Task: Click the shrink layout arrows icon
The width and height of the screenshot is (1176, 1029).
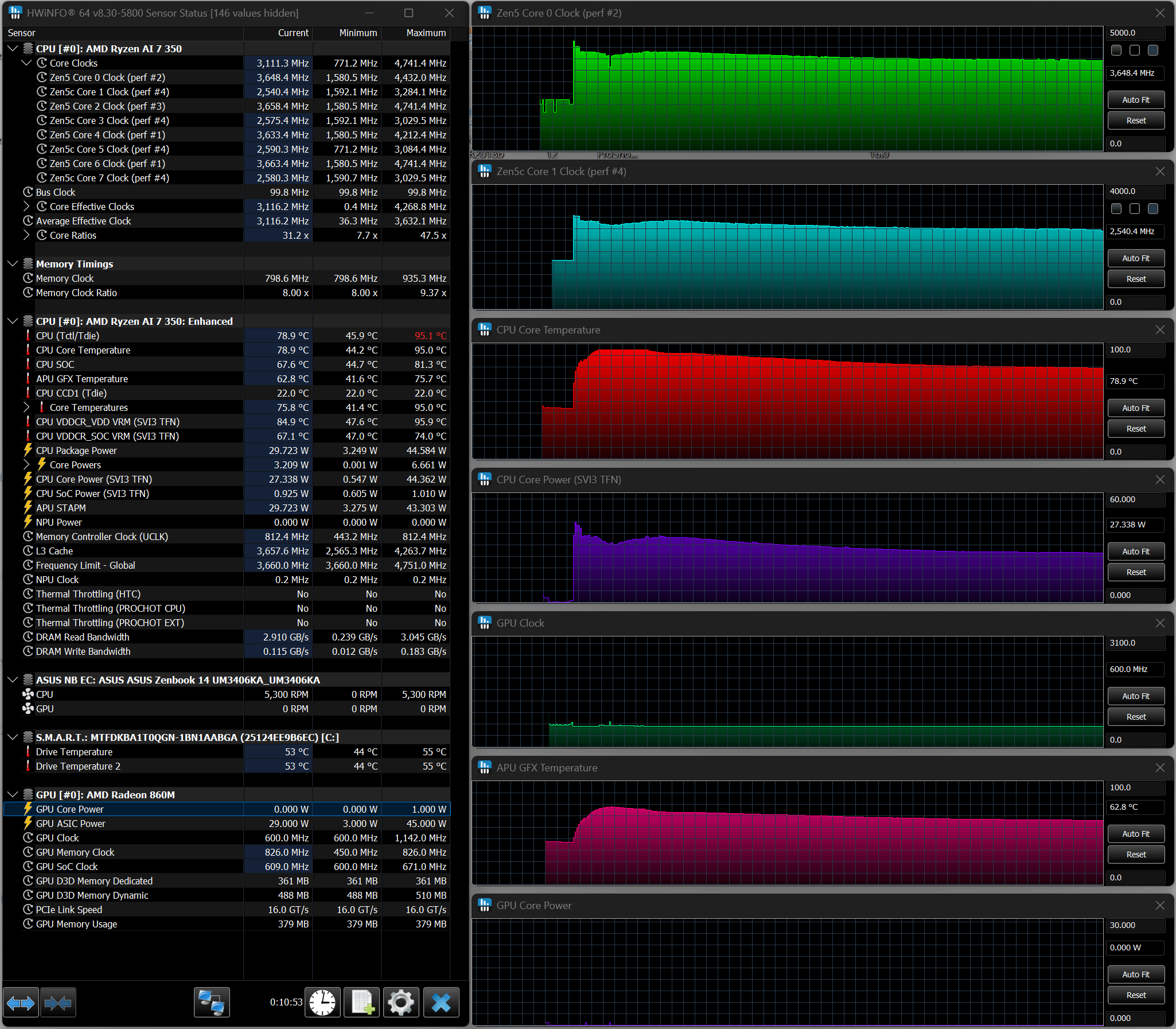Action: point(58,1003)
